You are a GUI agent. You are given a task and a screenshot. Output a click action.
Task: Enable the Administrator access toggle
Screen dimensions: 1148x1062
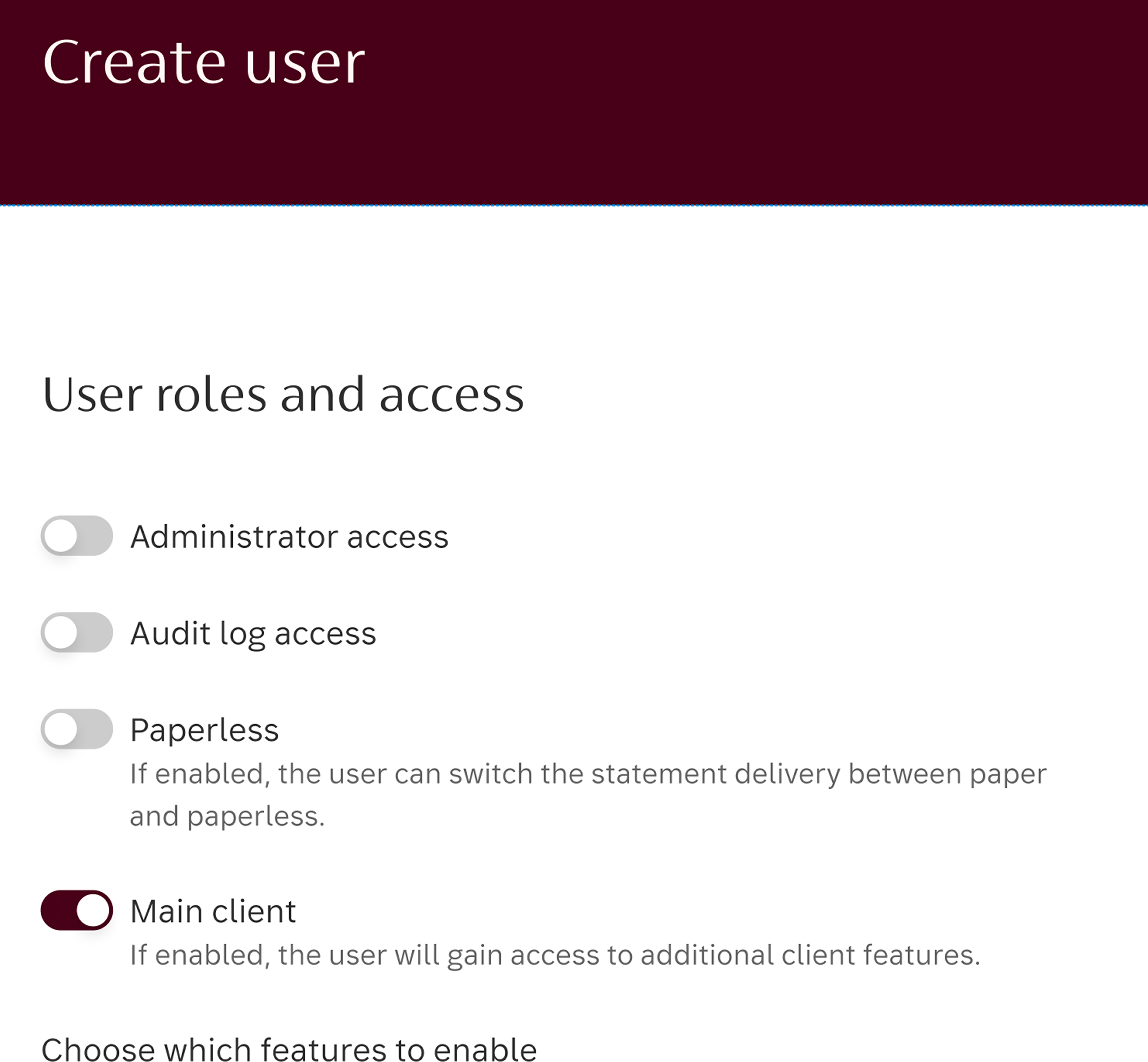[77, 536]
